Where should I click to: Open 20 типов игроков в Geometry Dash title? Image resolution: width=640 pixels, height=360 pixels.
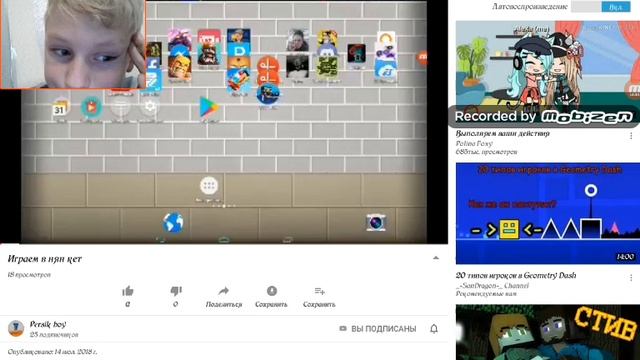point(516,276)
